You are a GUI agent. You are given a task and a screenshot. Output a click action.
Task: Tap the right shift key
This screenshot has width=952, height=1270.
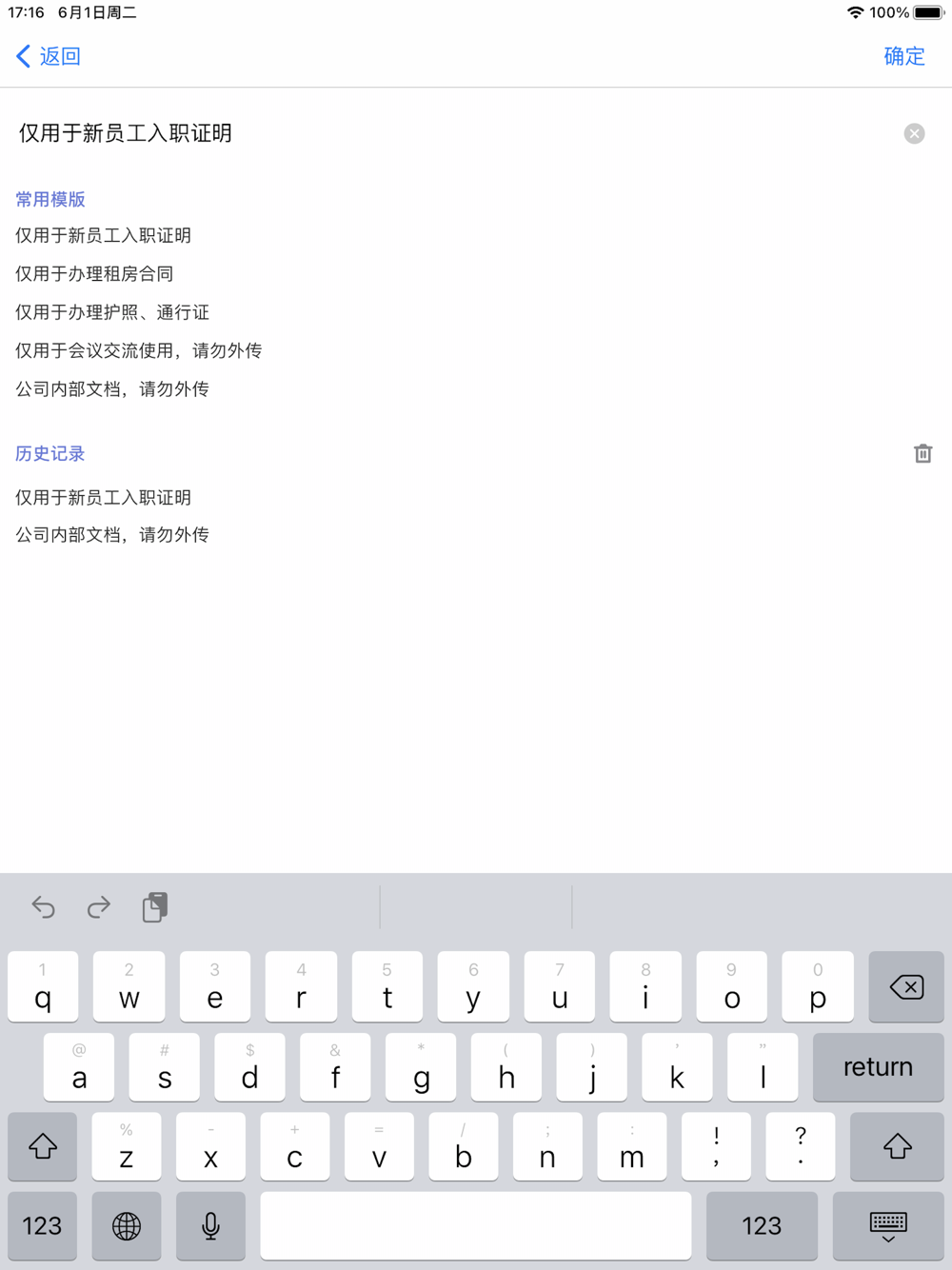tap(897, 1146)
